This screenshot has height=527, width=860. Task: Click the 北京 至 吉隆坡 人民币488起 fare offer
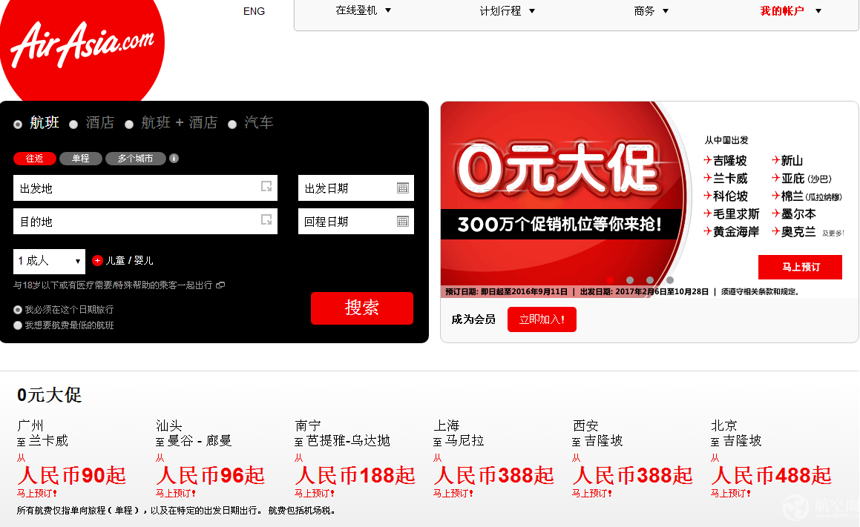pyautogui.click(x=770, y=474)
